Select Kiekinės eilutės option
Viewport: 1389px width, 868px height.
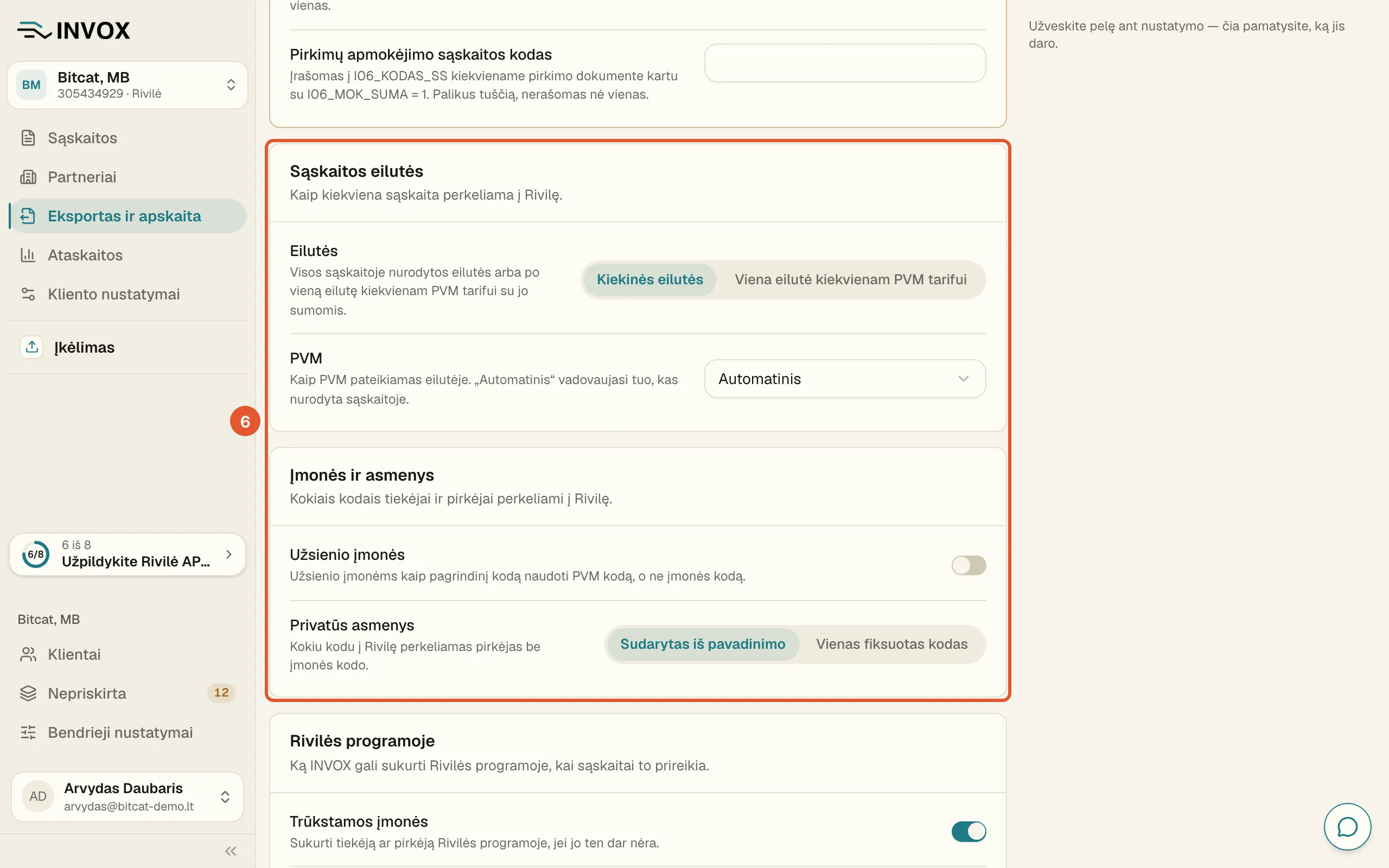pyautogui.click(x=649, y=279)
